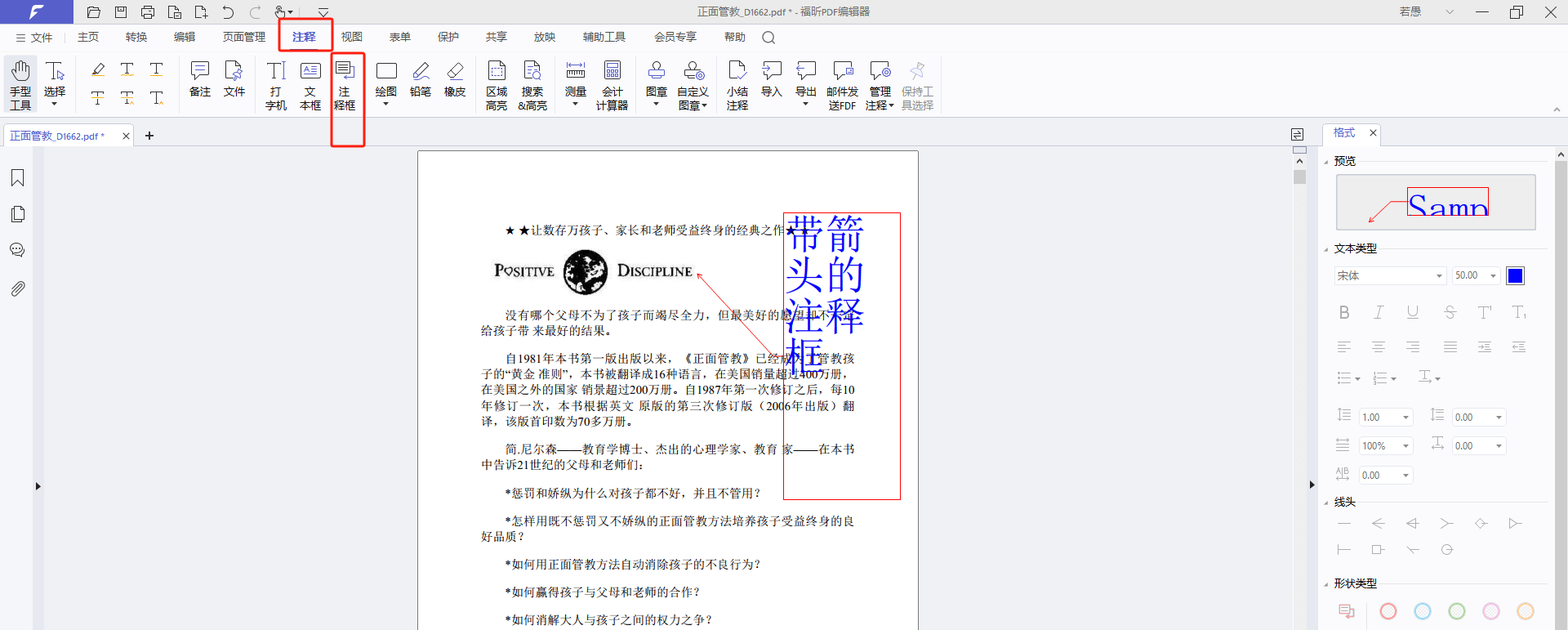Click the Typewriter (打字机) tool

coord(276,85)
